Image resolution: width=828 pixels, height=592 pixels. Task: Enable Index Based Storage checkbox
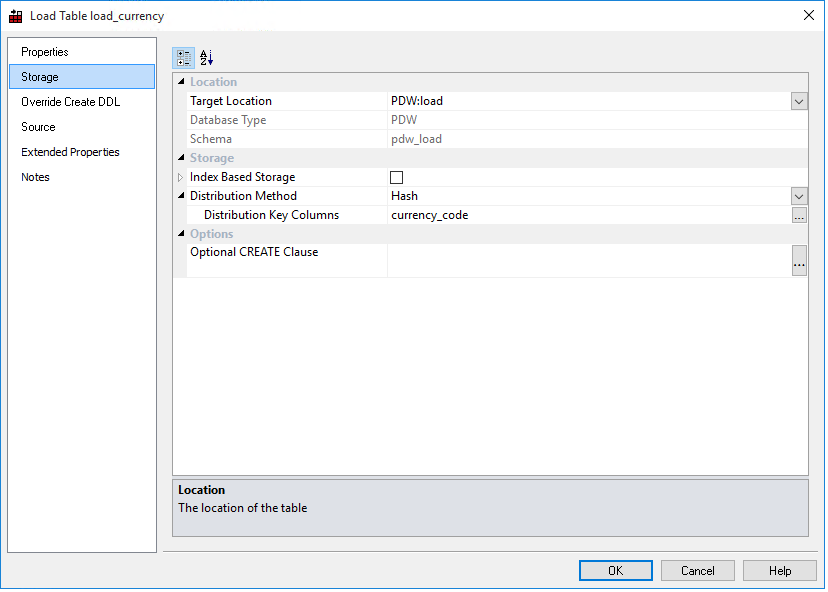[x=396, y=177]
